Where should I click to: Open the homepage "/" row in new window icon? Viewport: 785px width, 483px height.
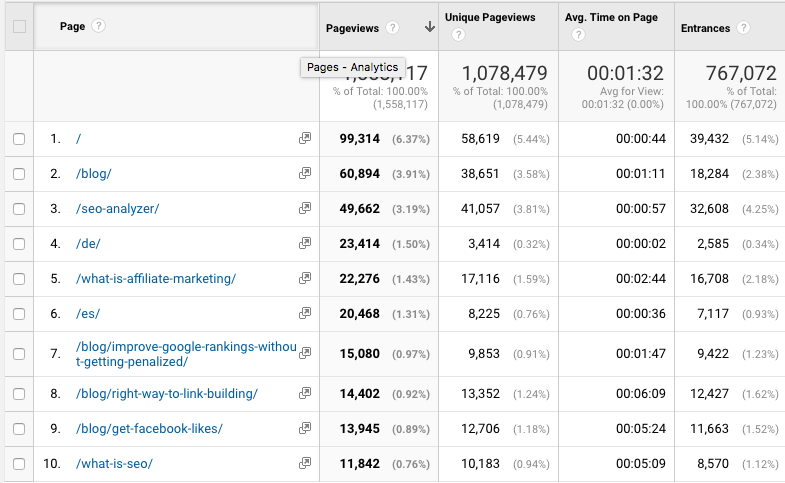[305, 138]
